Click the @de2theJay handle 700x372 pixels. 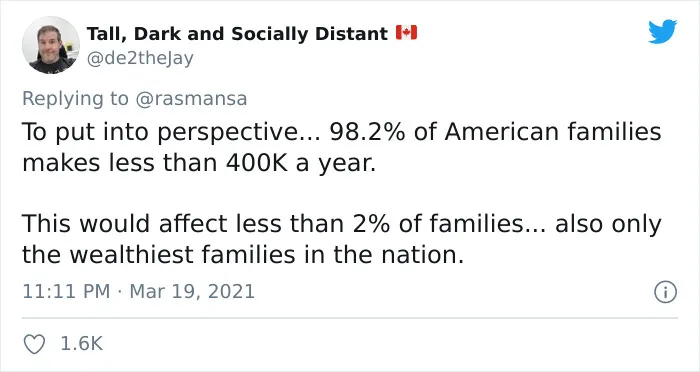140,59
